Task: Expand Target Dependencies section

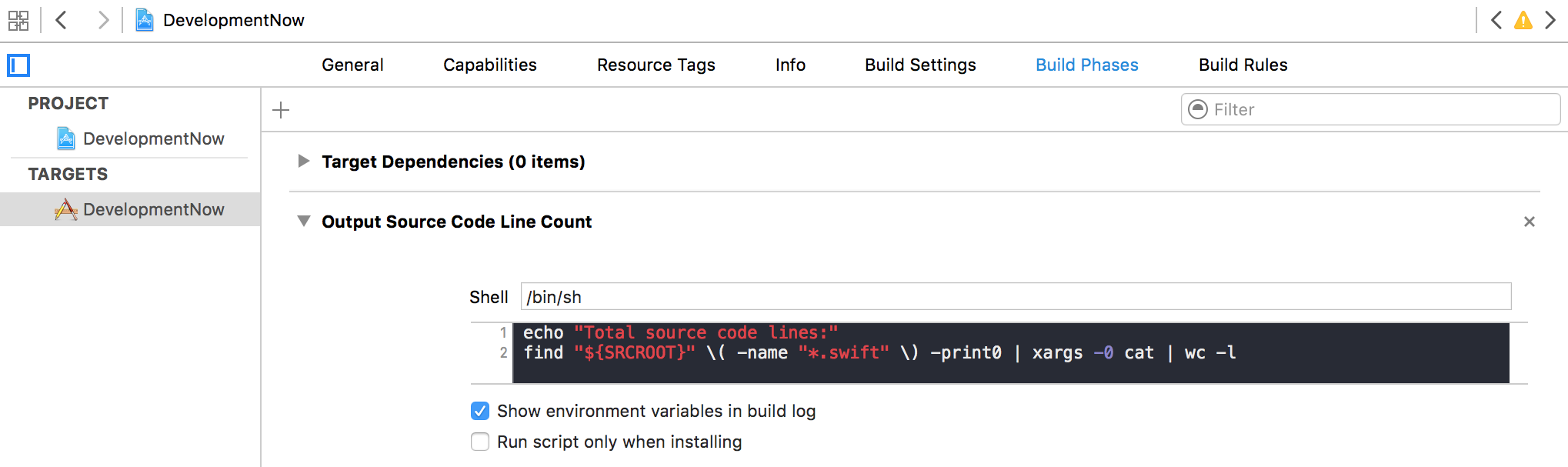Action: point(304,161)
